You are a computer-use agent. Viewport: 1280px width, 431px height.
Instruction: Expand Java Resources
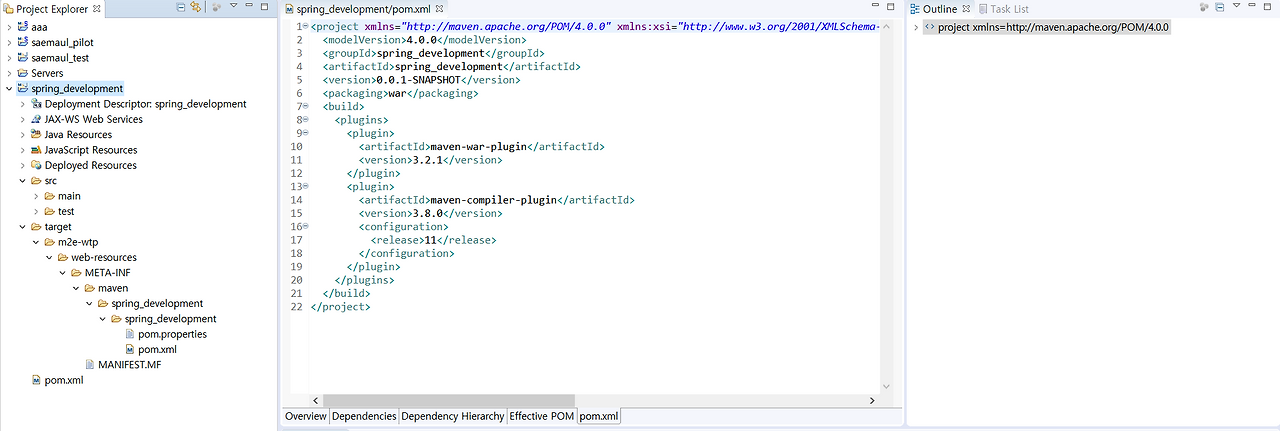pyautogui.click(x=22, y=134)
